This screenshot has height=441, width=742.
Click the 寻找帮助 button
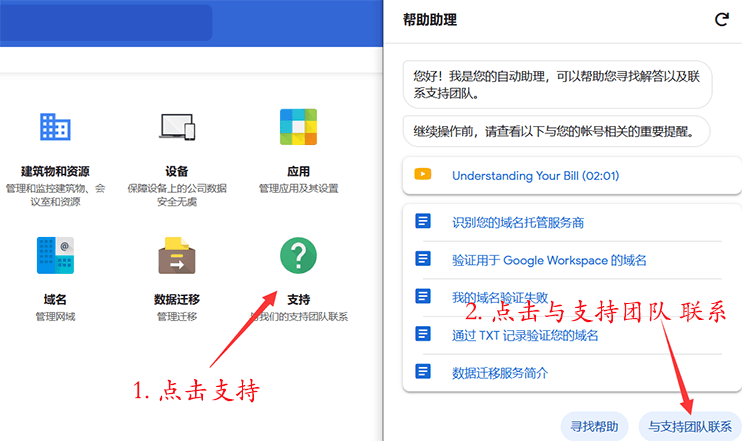pos(594,426)
